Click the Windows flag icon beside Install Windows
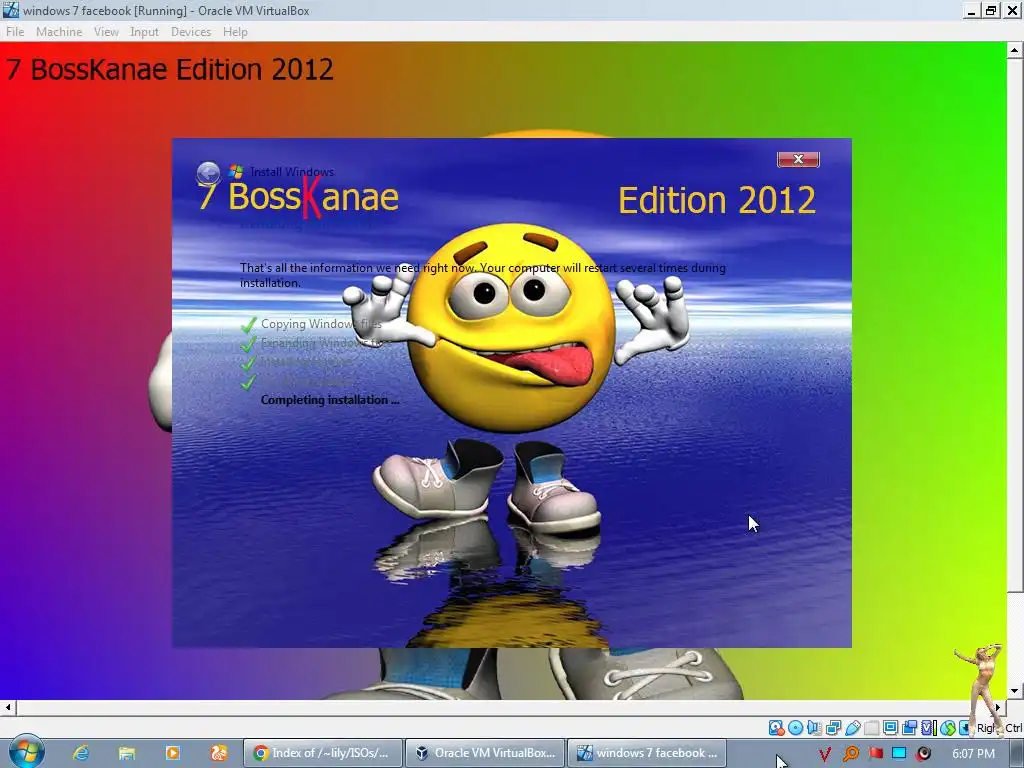This screenshot has height=768, width=1024. point(236,172)
